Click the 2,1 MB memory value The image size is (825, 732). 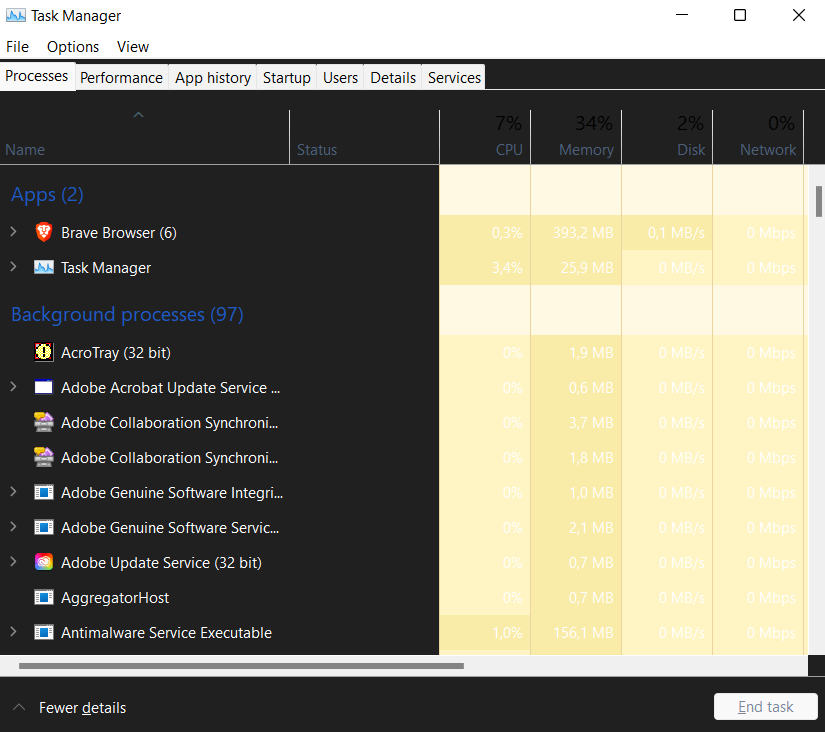tap(591, 528)
